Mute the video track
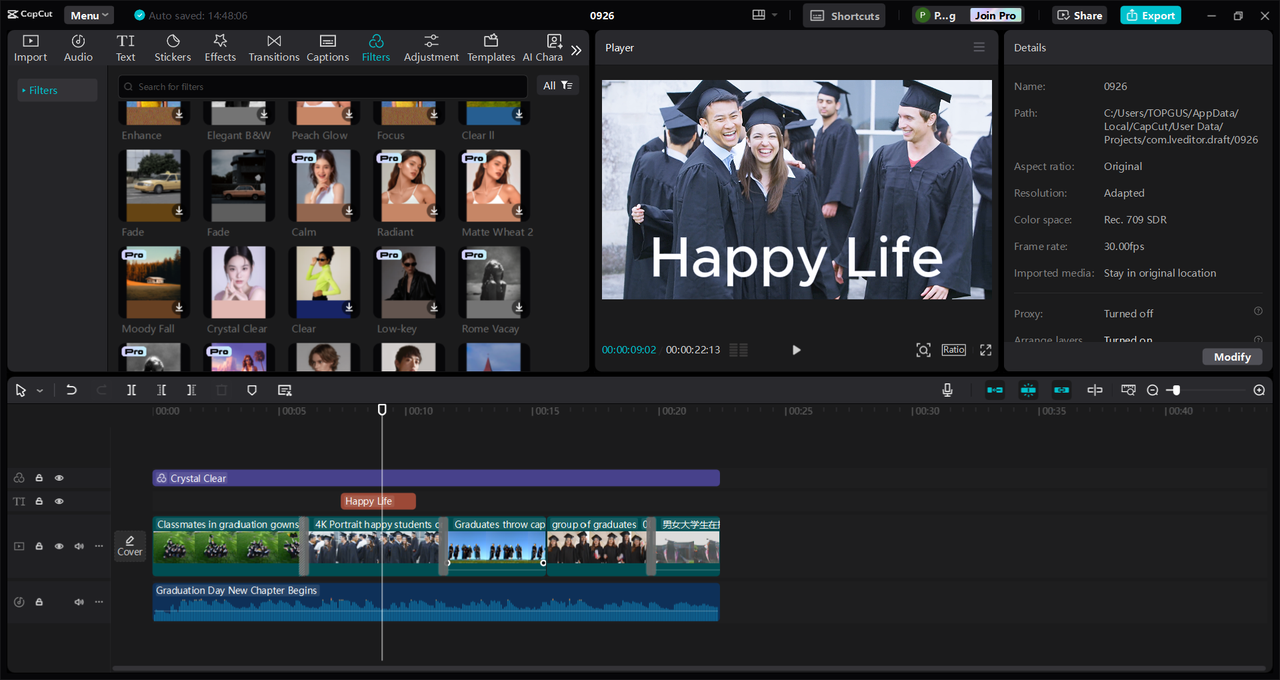This screenshot has width=1280, height=680. (79, 546)
